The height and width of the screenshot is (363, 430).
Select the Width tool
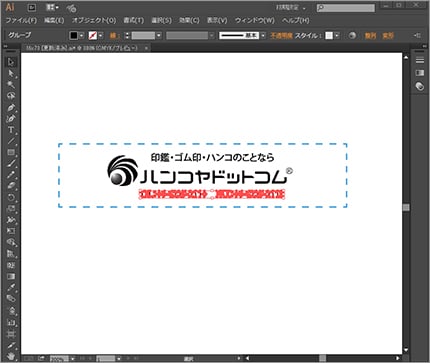(x=11, y=220)
